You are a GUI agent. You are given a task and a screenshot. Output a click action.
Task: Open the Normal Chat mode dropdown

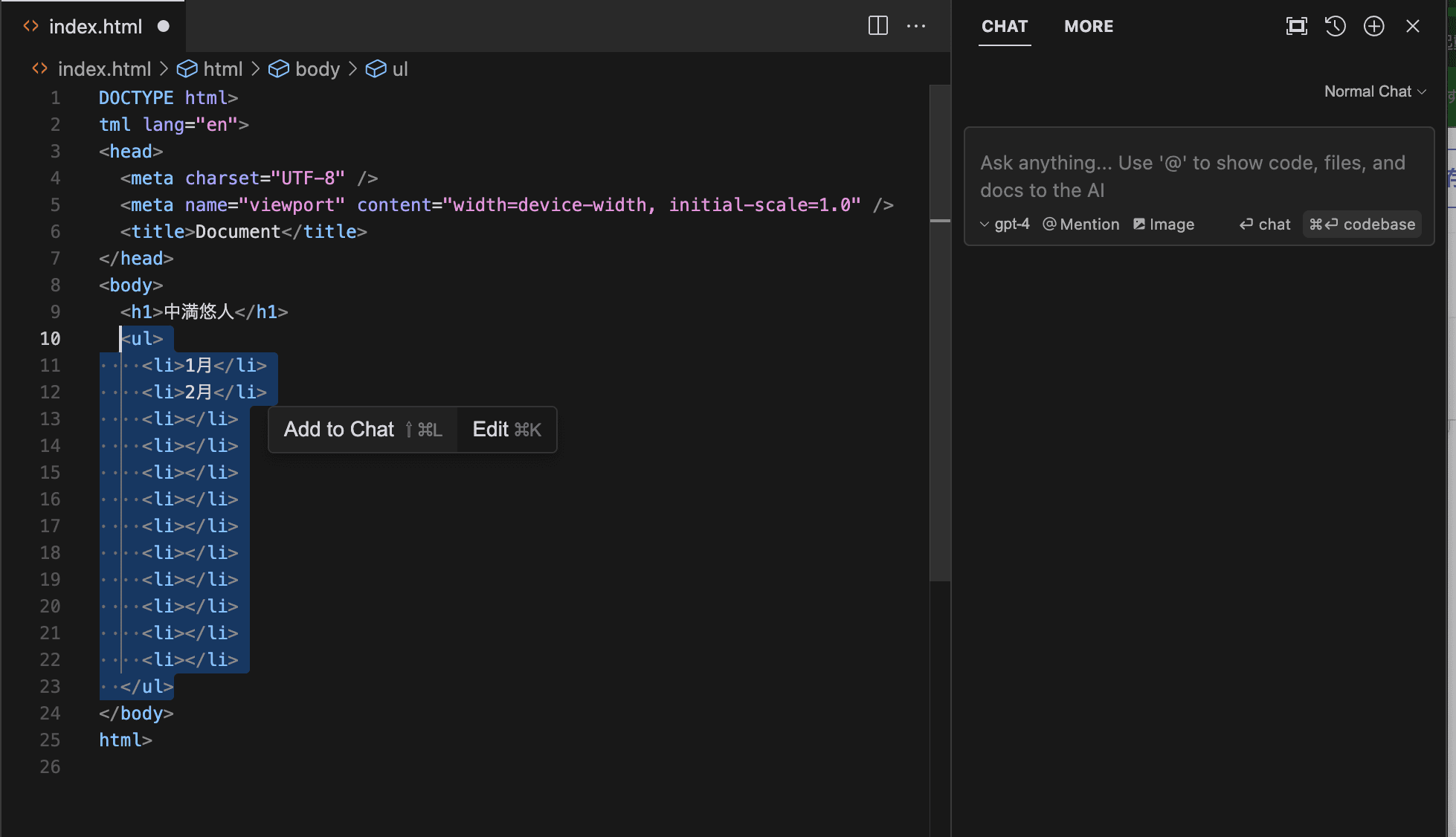click(1374, 91)
